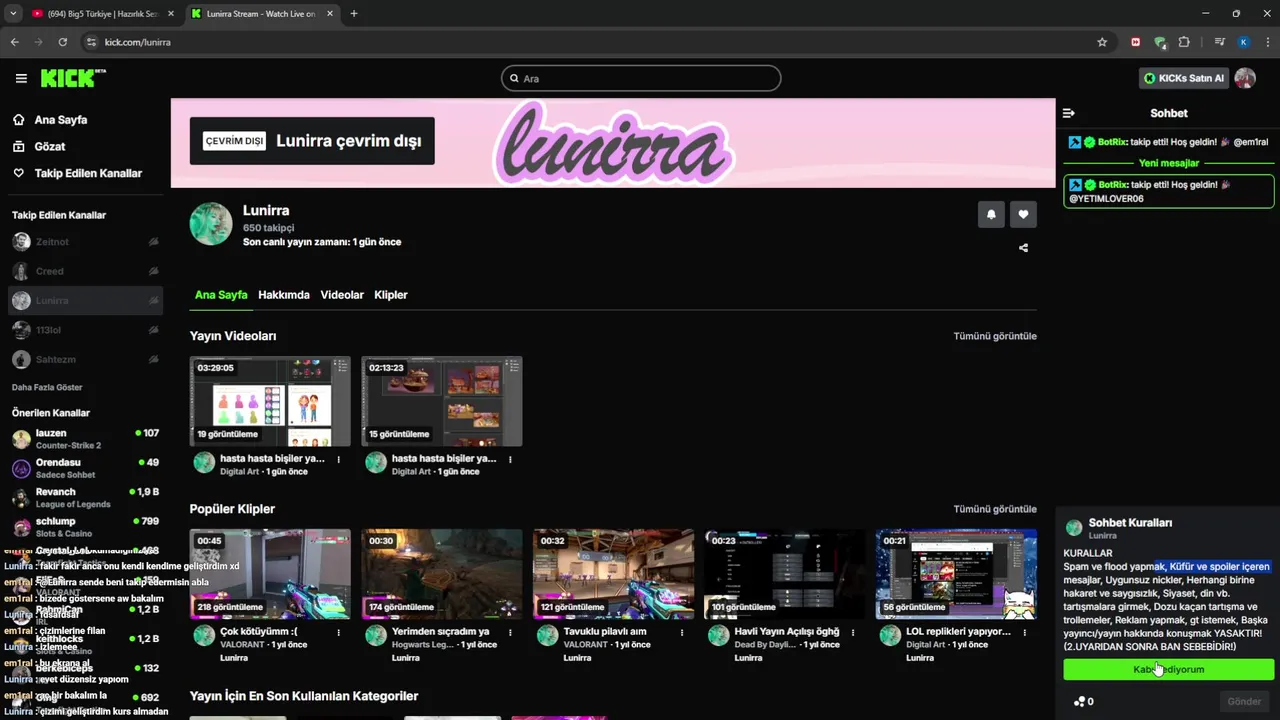Screen dimensions: 1280x720
Task: Click the Gönder send button
Action: (1244, 702)
